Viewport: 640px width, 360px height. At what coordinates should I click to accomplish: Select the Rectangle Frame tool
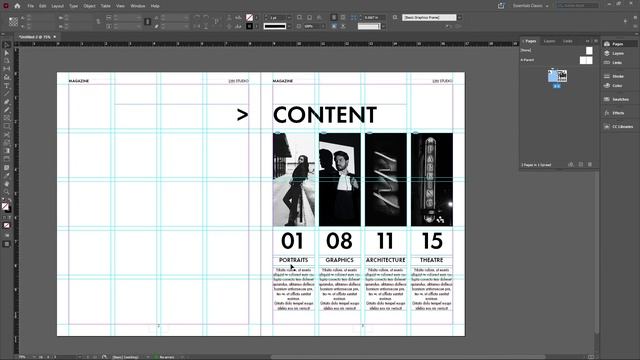coord(7,118)
